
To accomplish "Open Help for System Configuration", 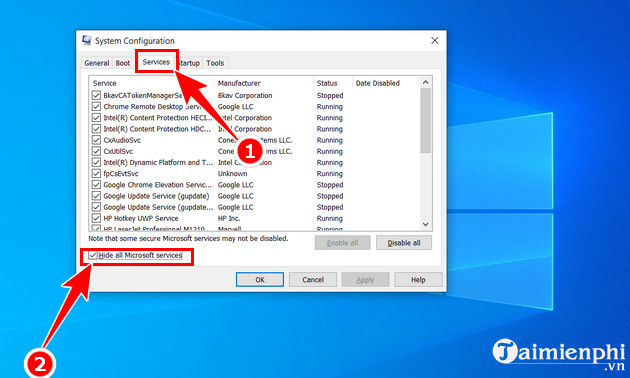I will pos(418,280).
